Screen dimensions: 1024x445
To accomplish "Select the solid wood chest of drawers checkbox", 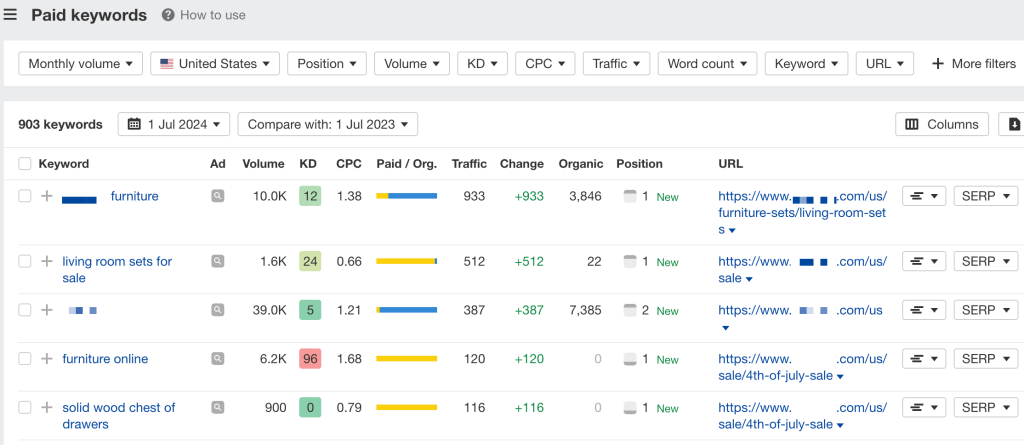I will [x=25, y=408].
